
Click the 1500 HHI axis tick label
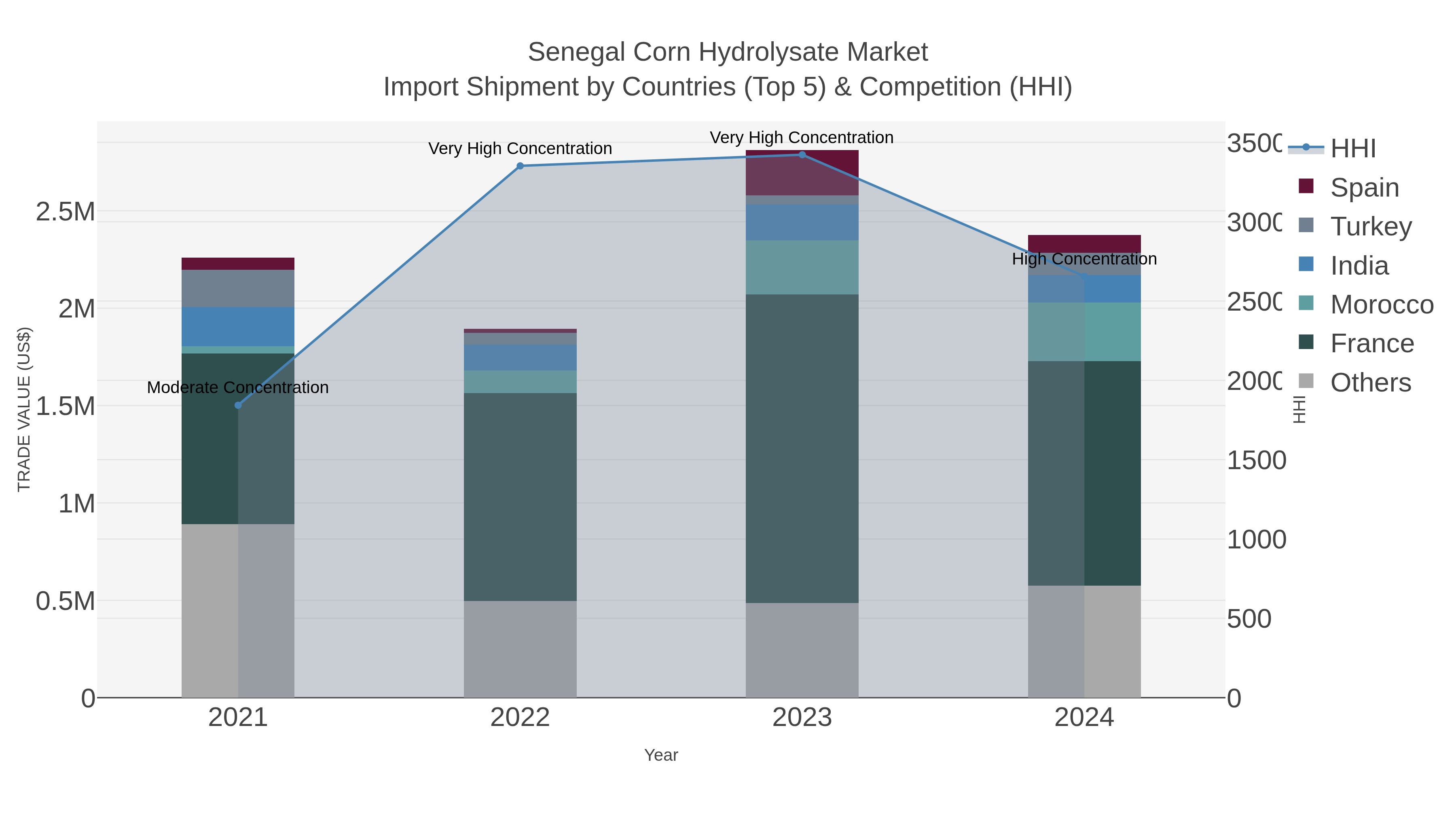(x=1257, y=461)
